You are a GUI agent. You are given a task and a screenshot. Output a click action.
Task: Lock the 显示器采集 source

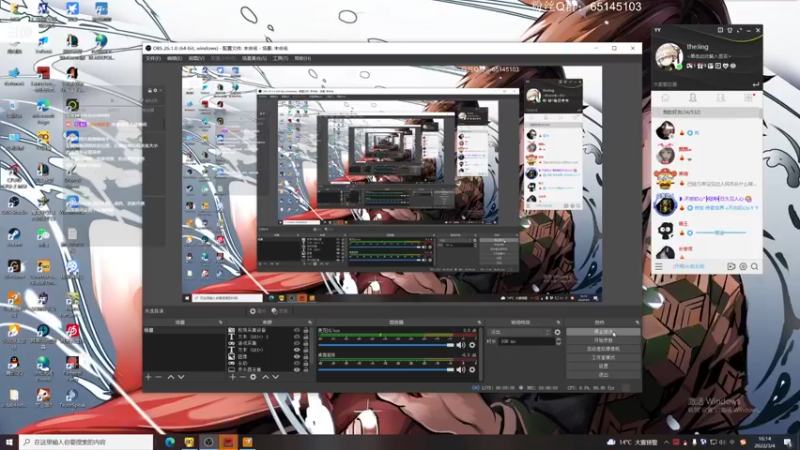point(306,369)
